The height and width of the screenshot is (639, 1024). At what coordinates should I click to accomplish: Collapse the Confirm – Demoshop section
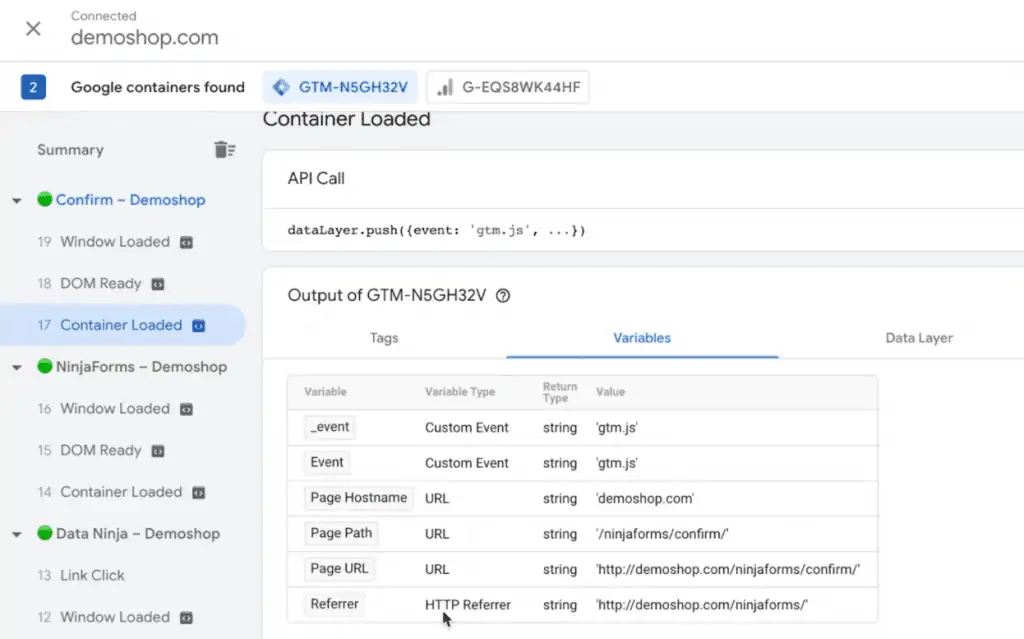pyautogui.click(x=16, y=199)
